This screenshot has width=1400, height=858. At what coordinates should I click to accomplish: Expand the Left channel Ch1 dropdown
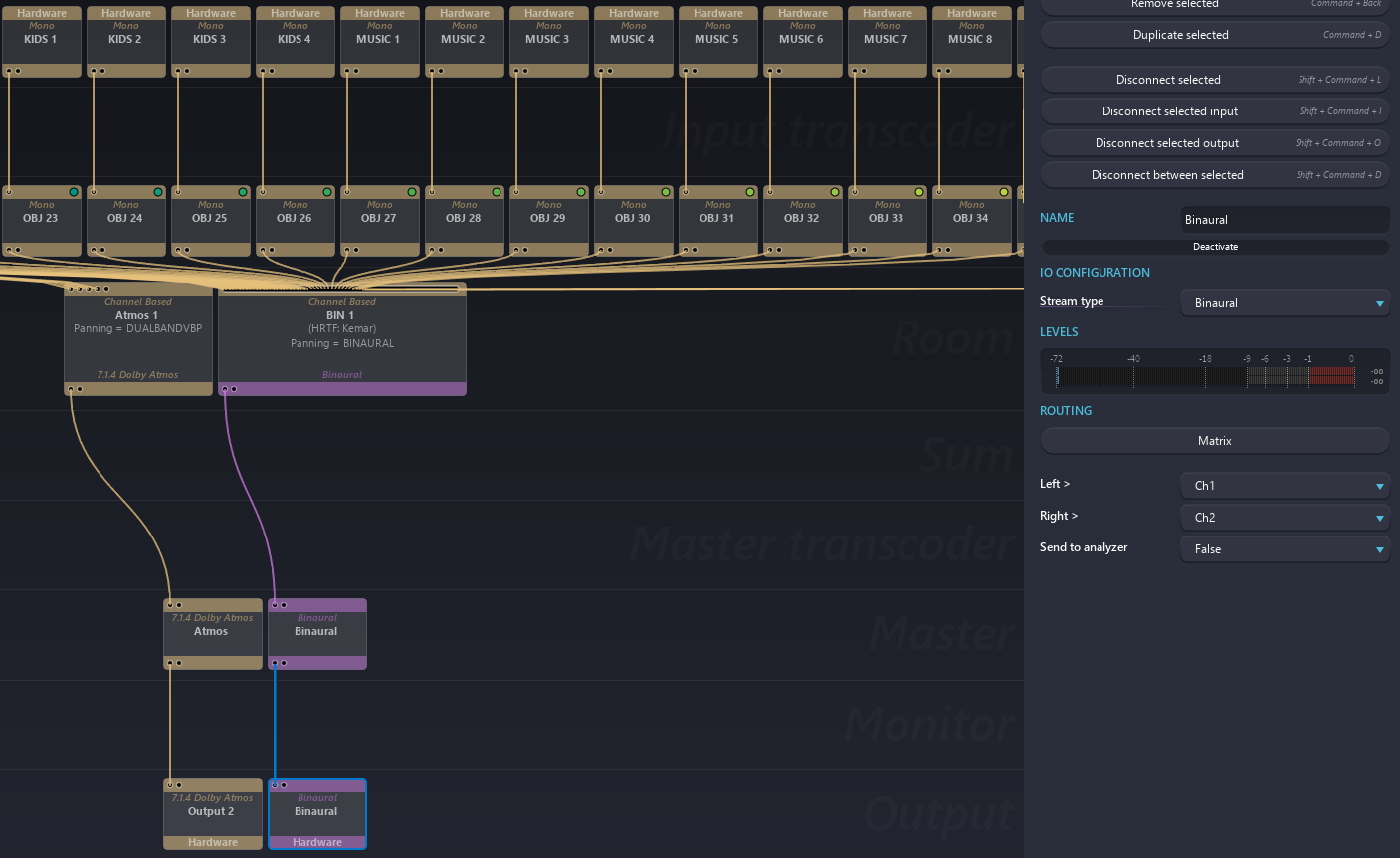[x=1285, y=486]
